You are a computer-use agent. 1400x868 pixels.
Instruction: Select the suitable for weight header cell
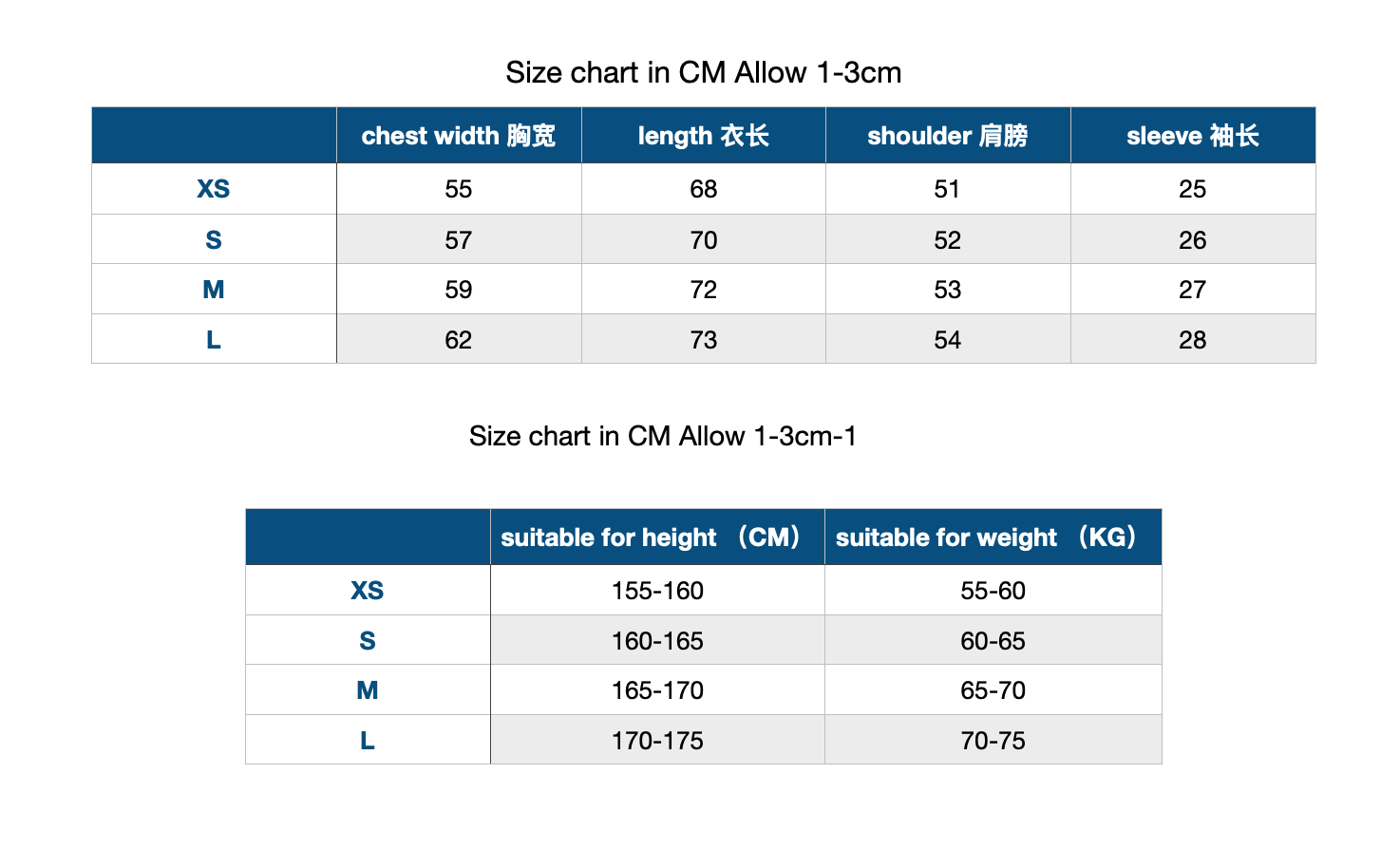(993, 538)
